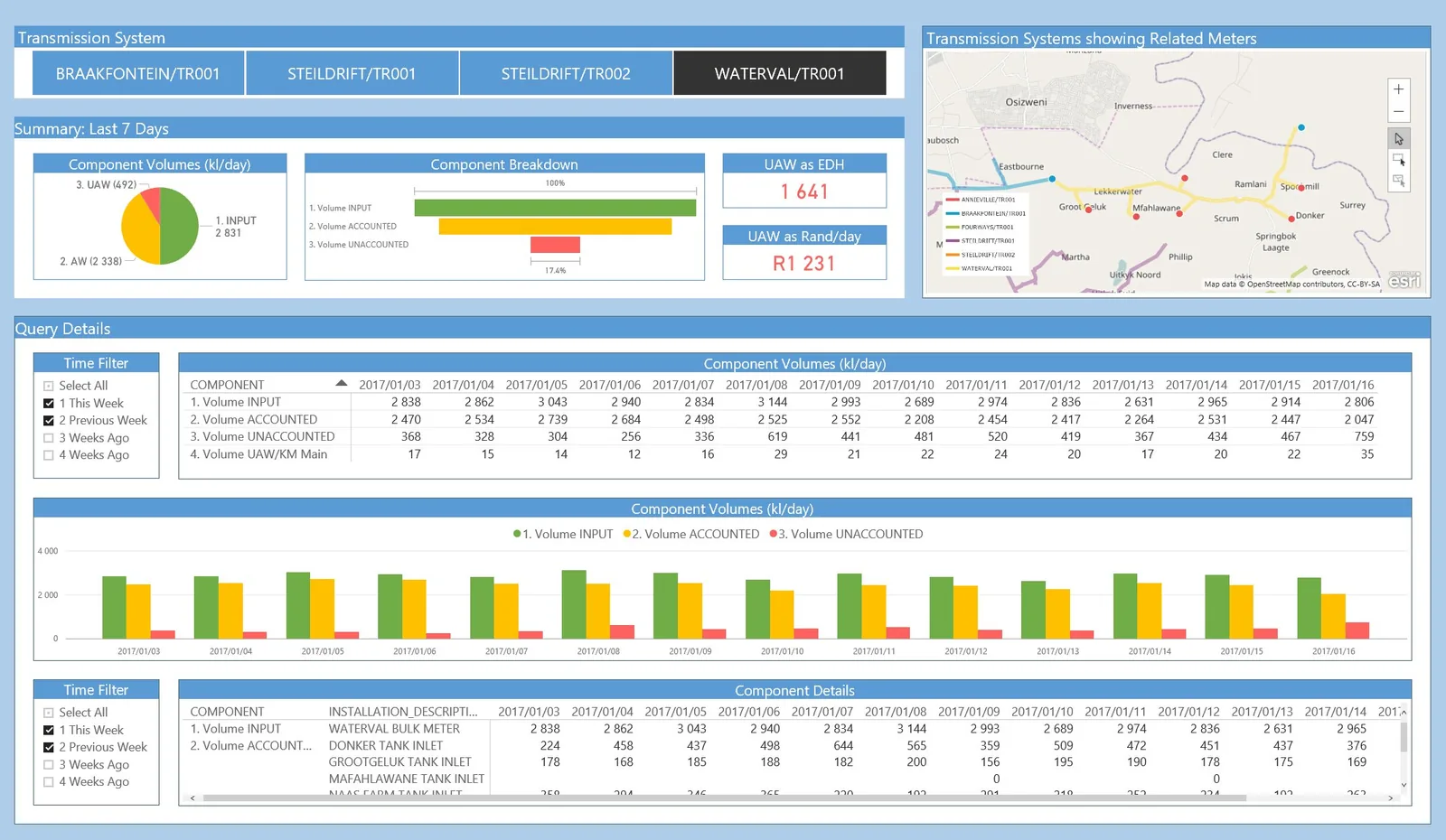Toggle Select All in lower Time Filter

pyautogui.click(x=49, y=713)
